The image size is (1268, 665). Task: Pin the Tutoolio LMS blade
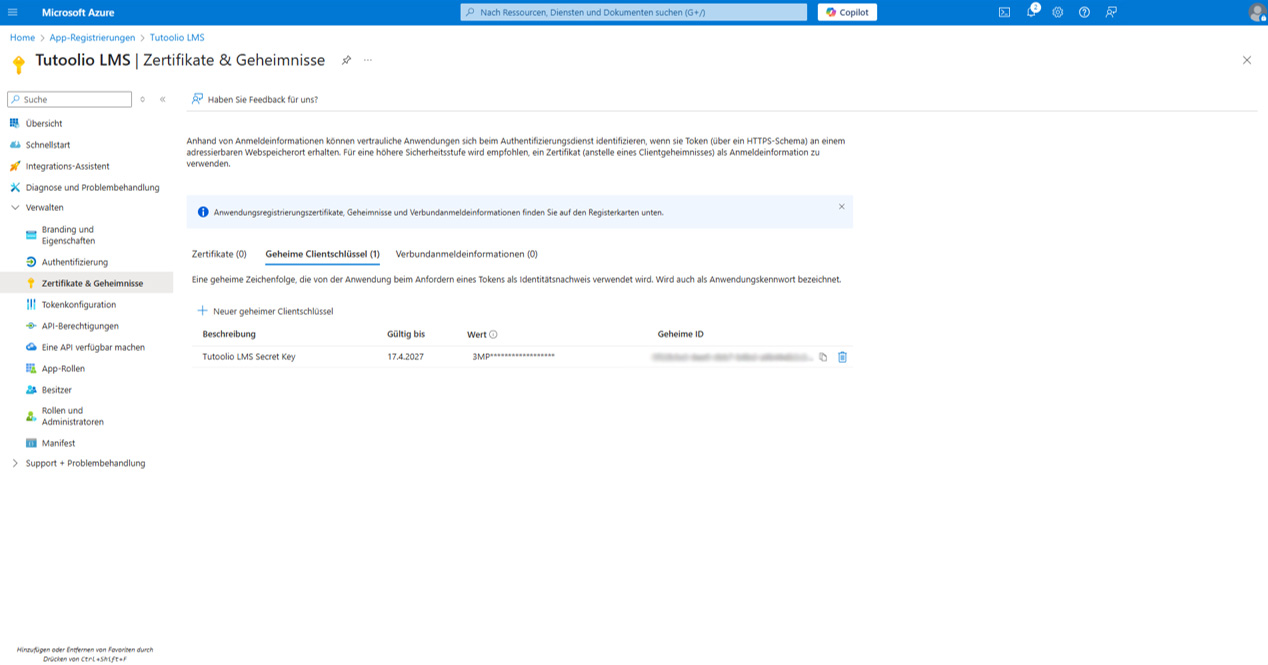coord(346,60)
